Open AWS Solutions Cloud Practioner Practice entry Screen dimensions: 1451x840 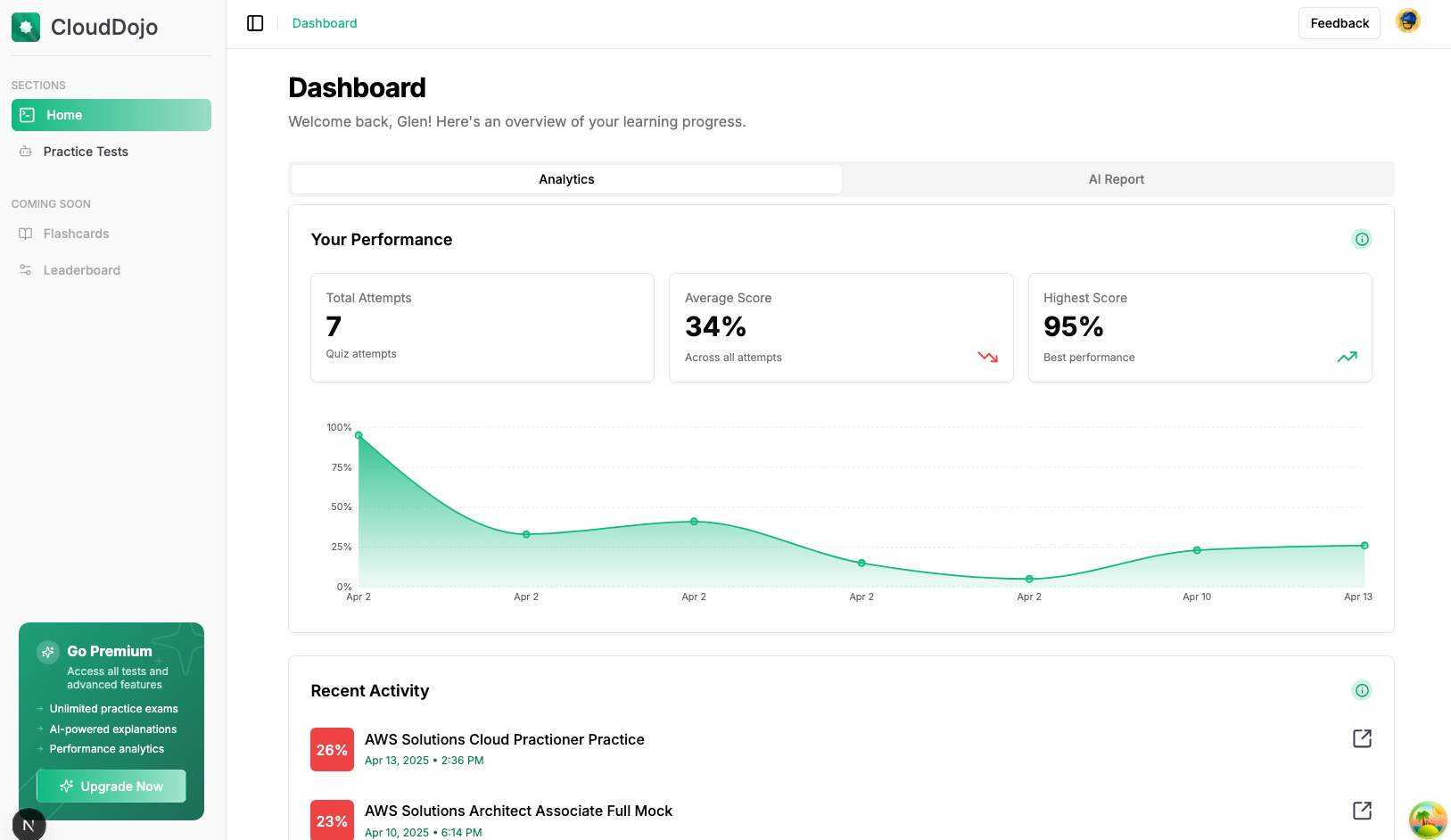[505, 739]
